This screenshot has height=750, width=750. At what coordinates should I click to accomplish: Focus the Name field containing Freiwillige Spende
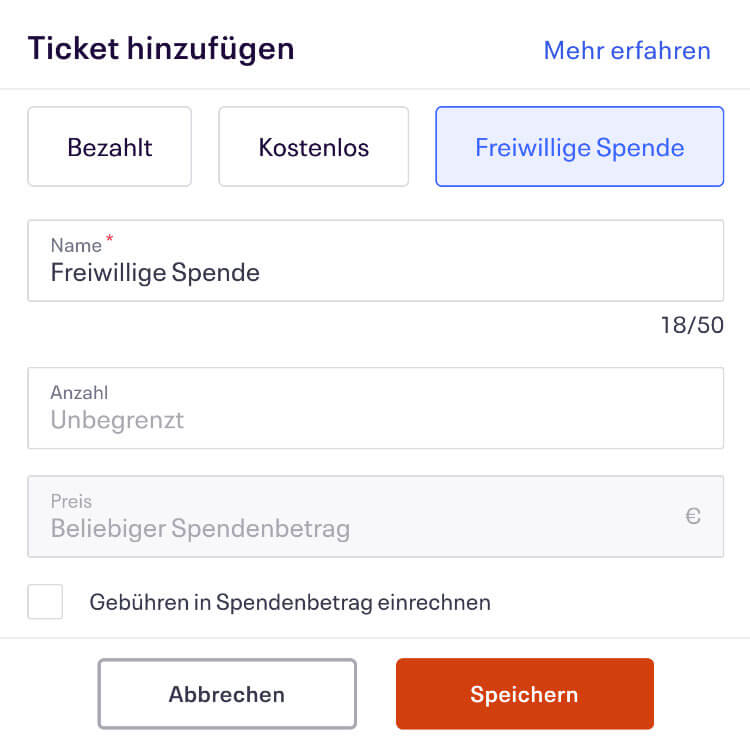point(375,261)
